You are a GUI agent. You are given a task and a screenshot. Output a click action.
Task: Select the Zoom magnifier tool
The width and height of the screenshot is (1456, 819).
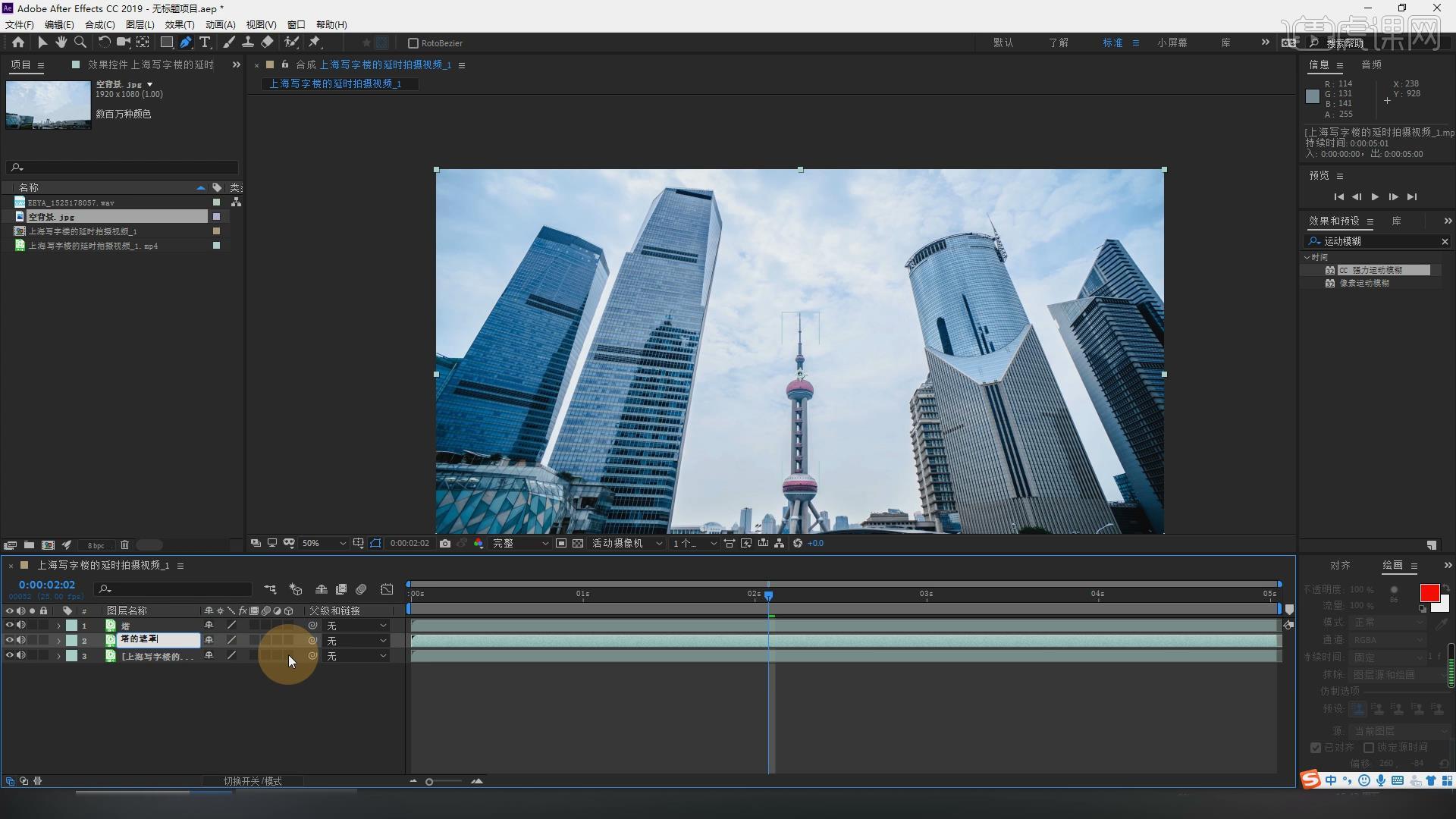(80, 42)
